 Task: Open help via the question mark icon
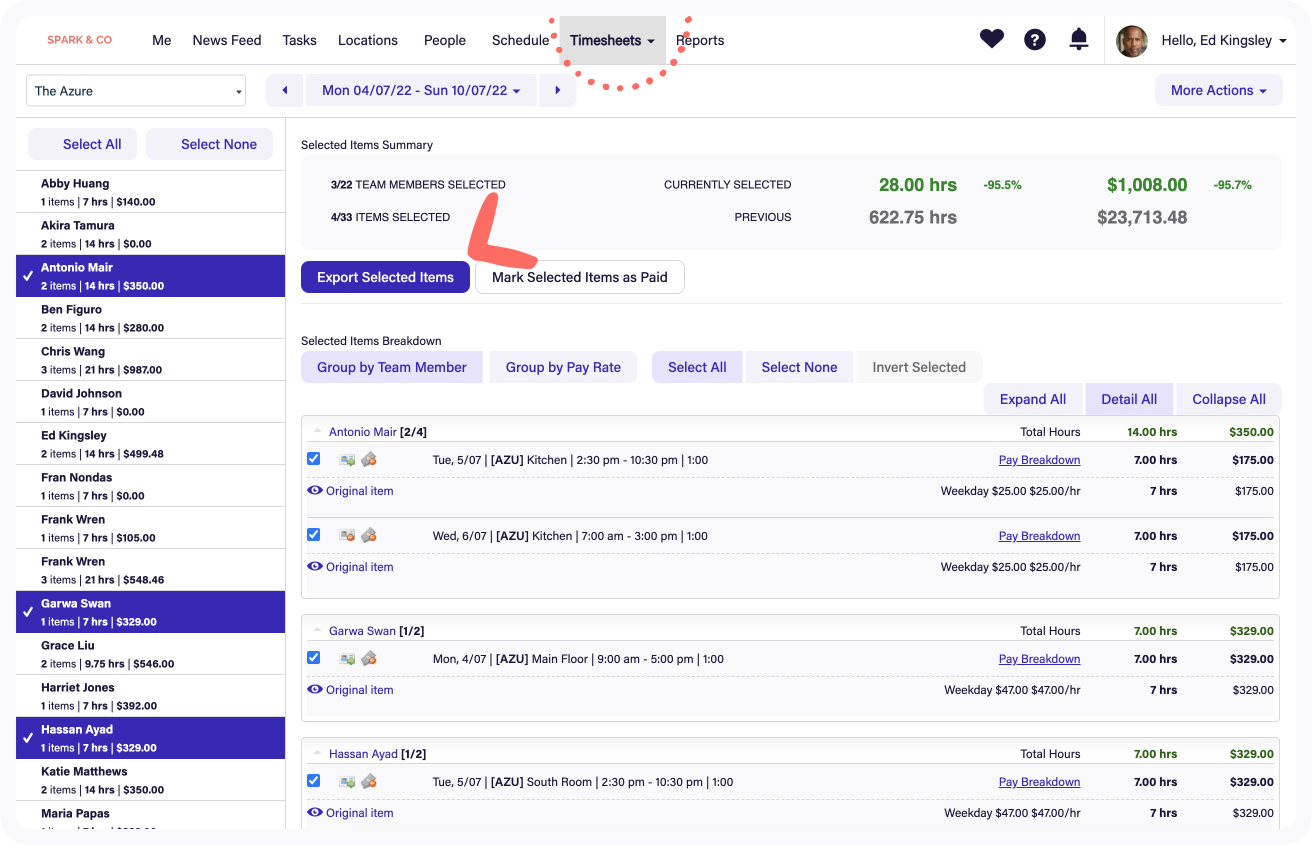click(x=1035, y=39)
